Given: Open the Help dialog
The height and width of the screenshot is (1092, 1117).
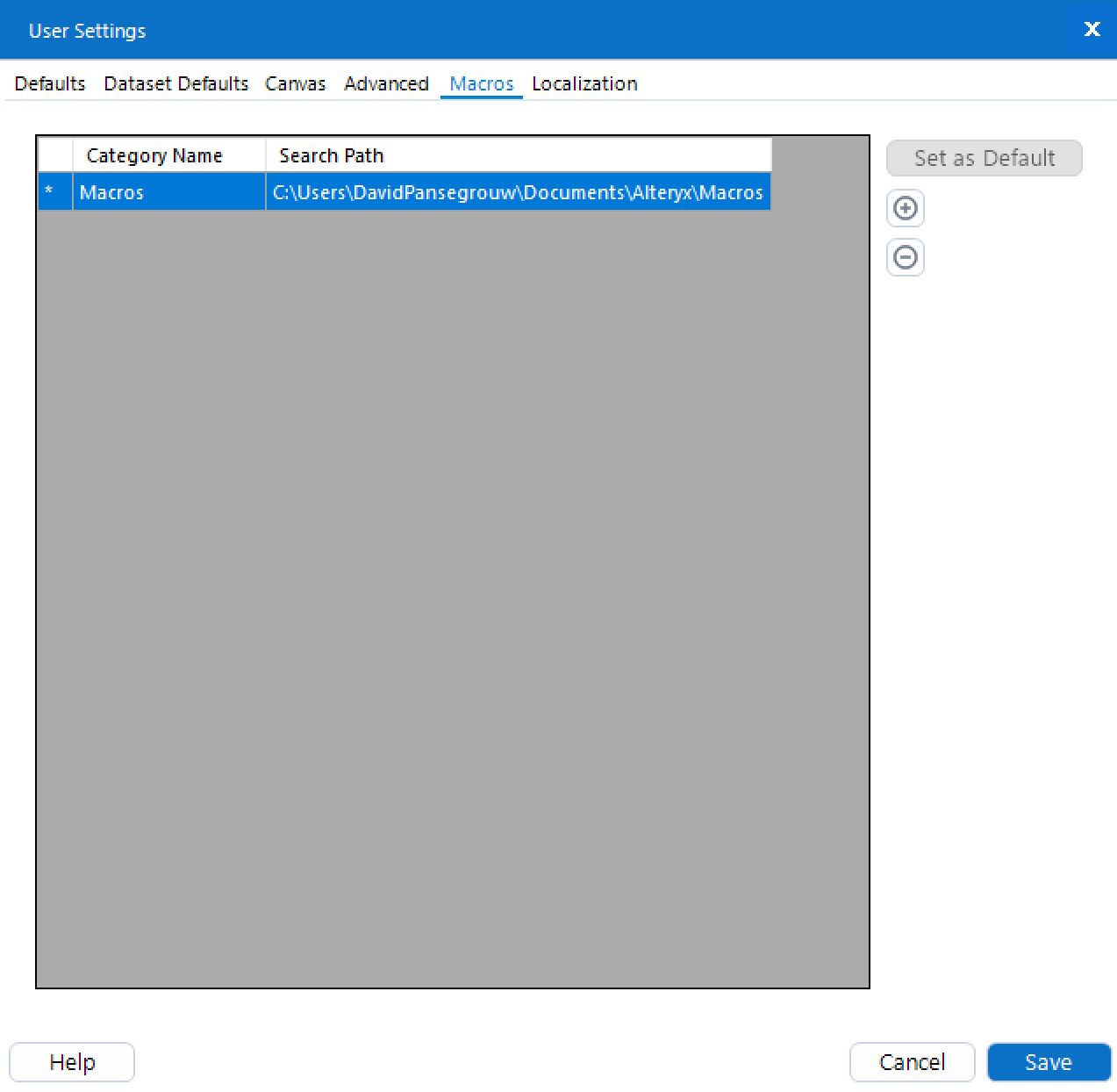Looking at the screenshot, I should 71,1061.
